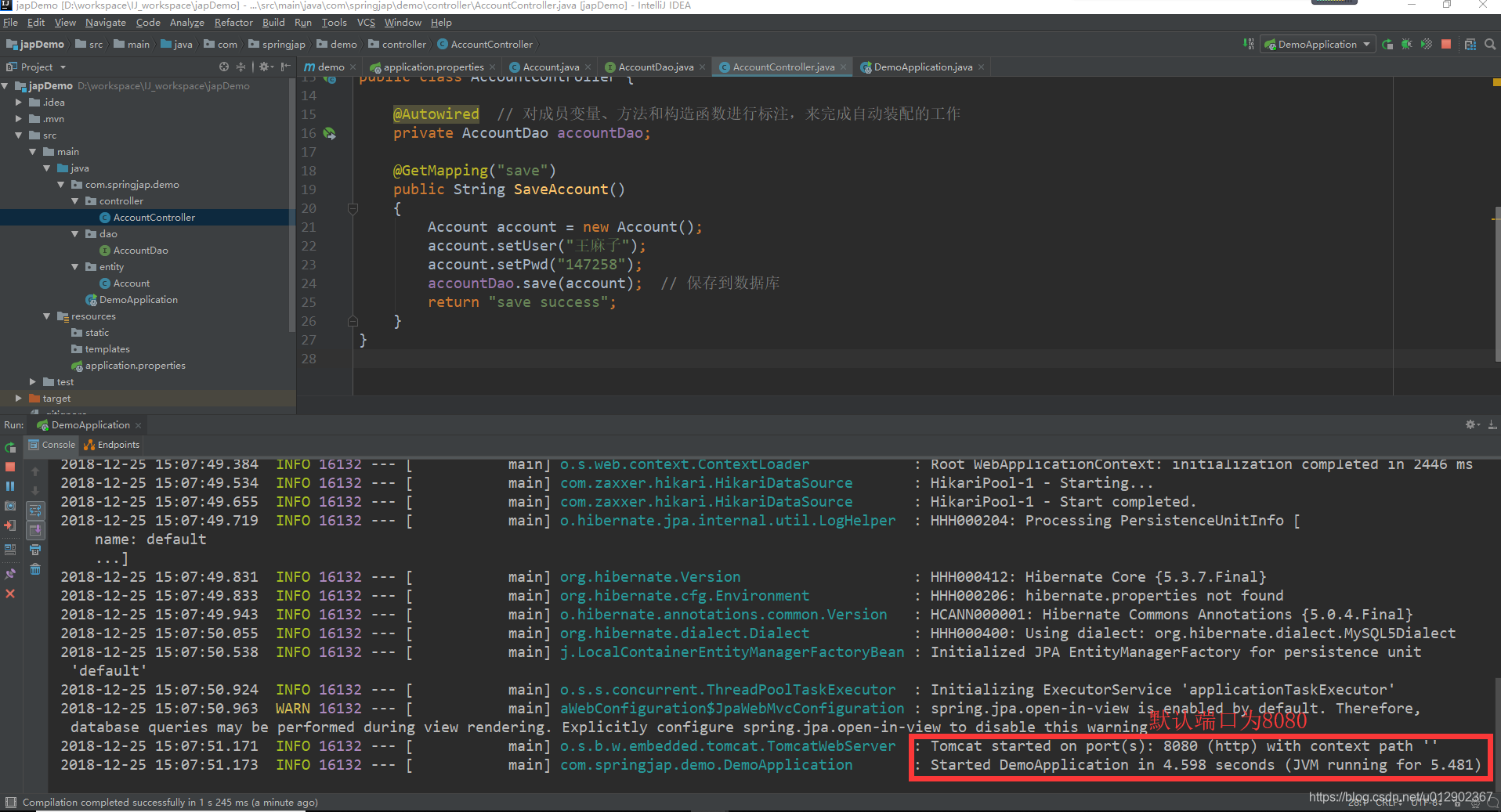This screenshot has width=1501, height=812.
Task: Restore layout icon in the Run panel
Action: (10, 550)
